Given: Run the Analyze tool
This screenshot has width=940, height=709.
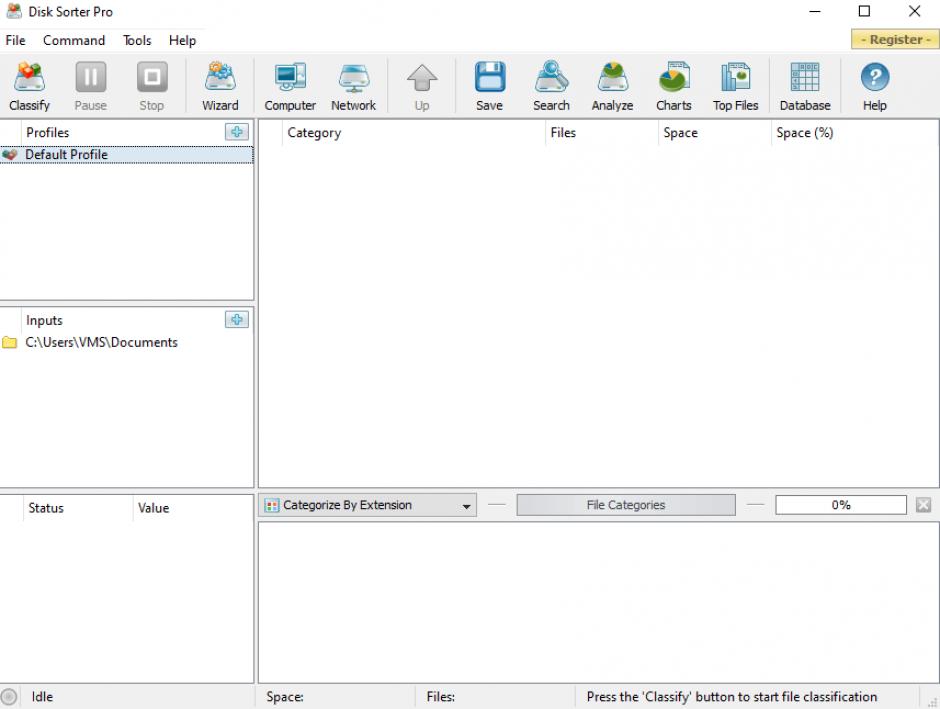Looking at the screenshot, I should (613, 86).
